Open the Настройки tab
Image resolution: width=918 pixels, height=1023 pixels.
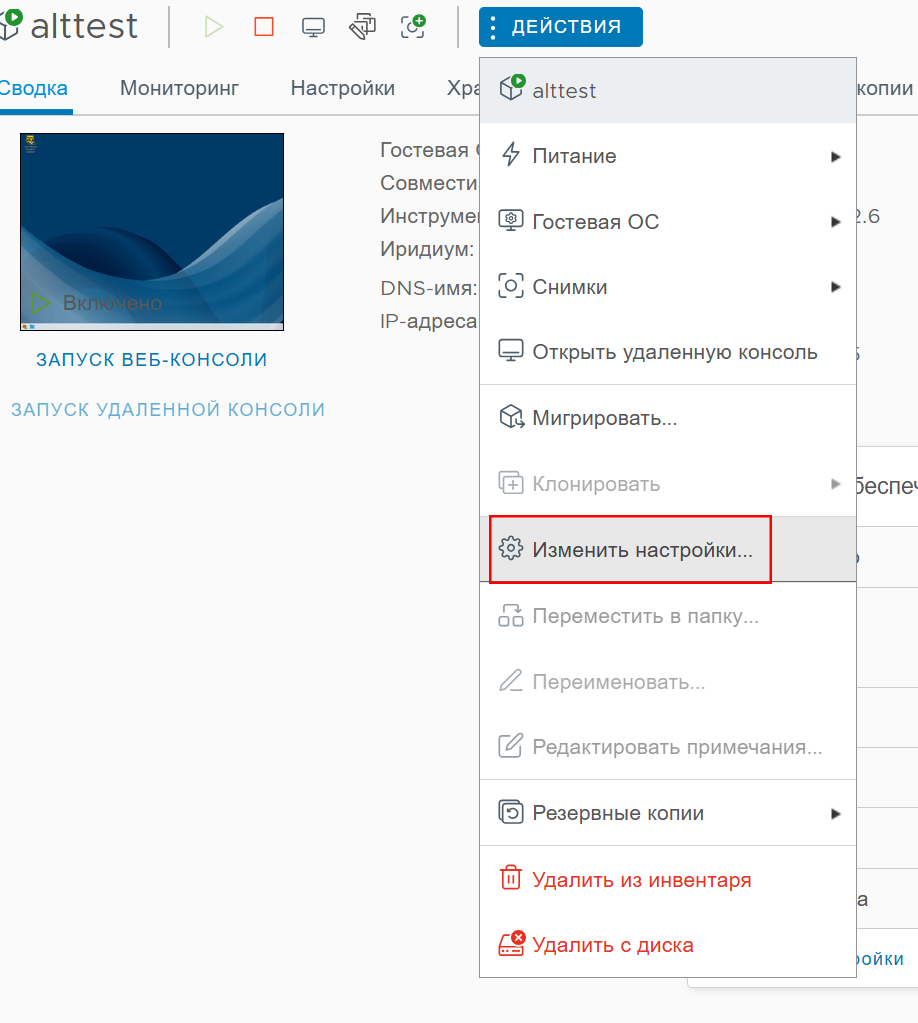tap(343, 88)
